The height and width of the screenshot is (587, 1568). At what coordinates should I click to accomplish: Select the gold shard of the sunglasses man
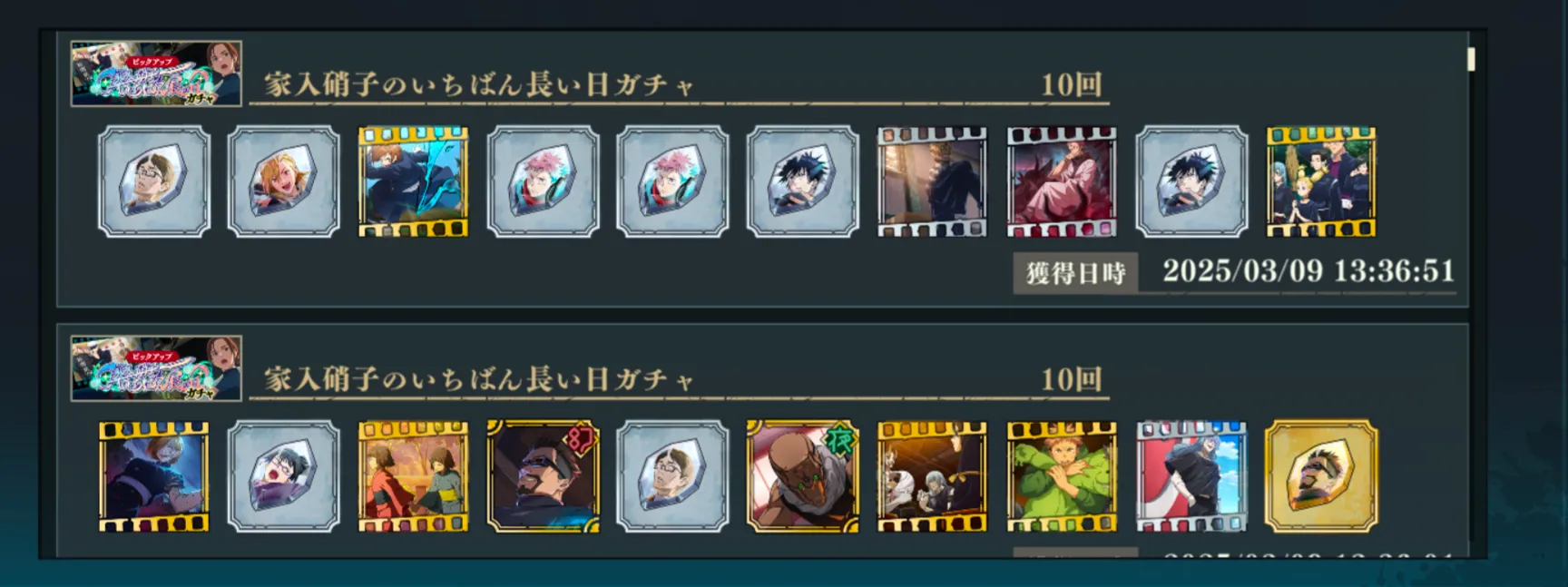(x=1321, y=475)
